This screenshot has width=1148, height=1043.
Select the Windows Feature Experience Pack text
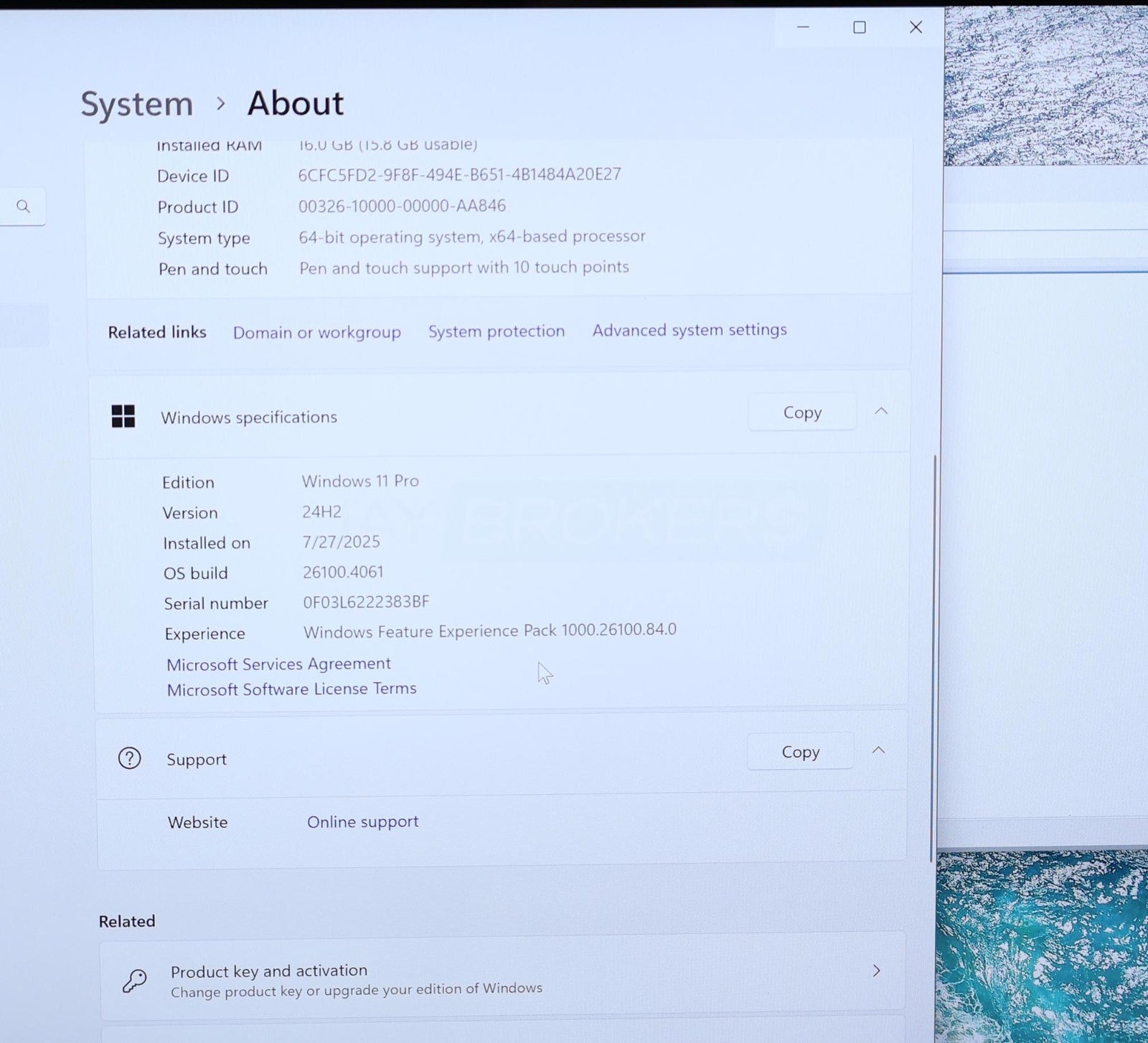(x=490, y=631)
